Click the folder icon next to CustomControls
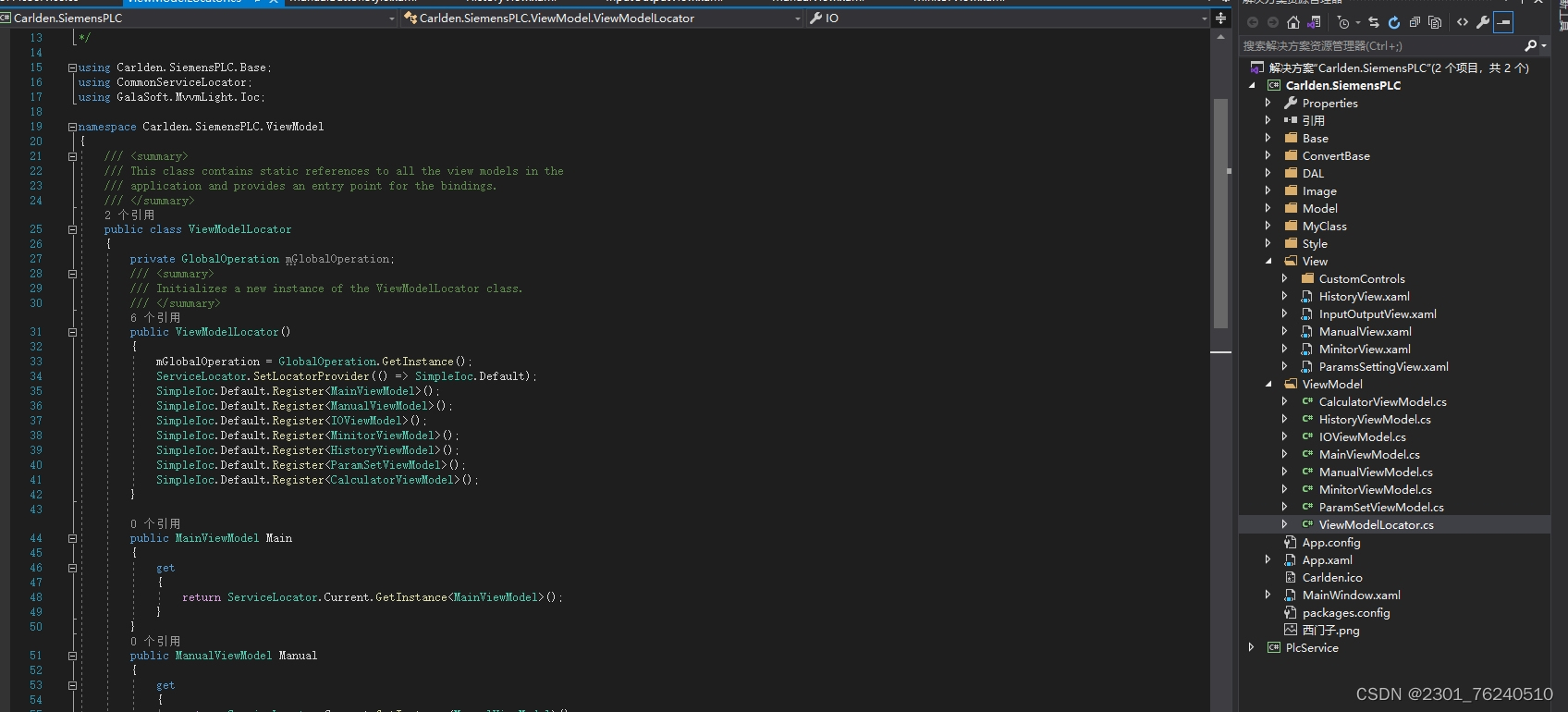The height and width of the screenshot is (712, 1568). coord(1307,279)
